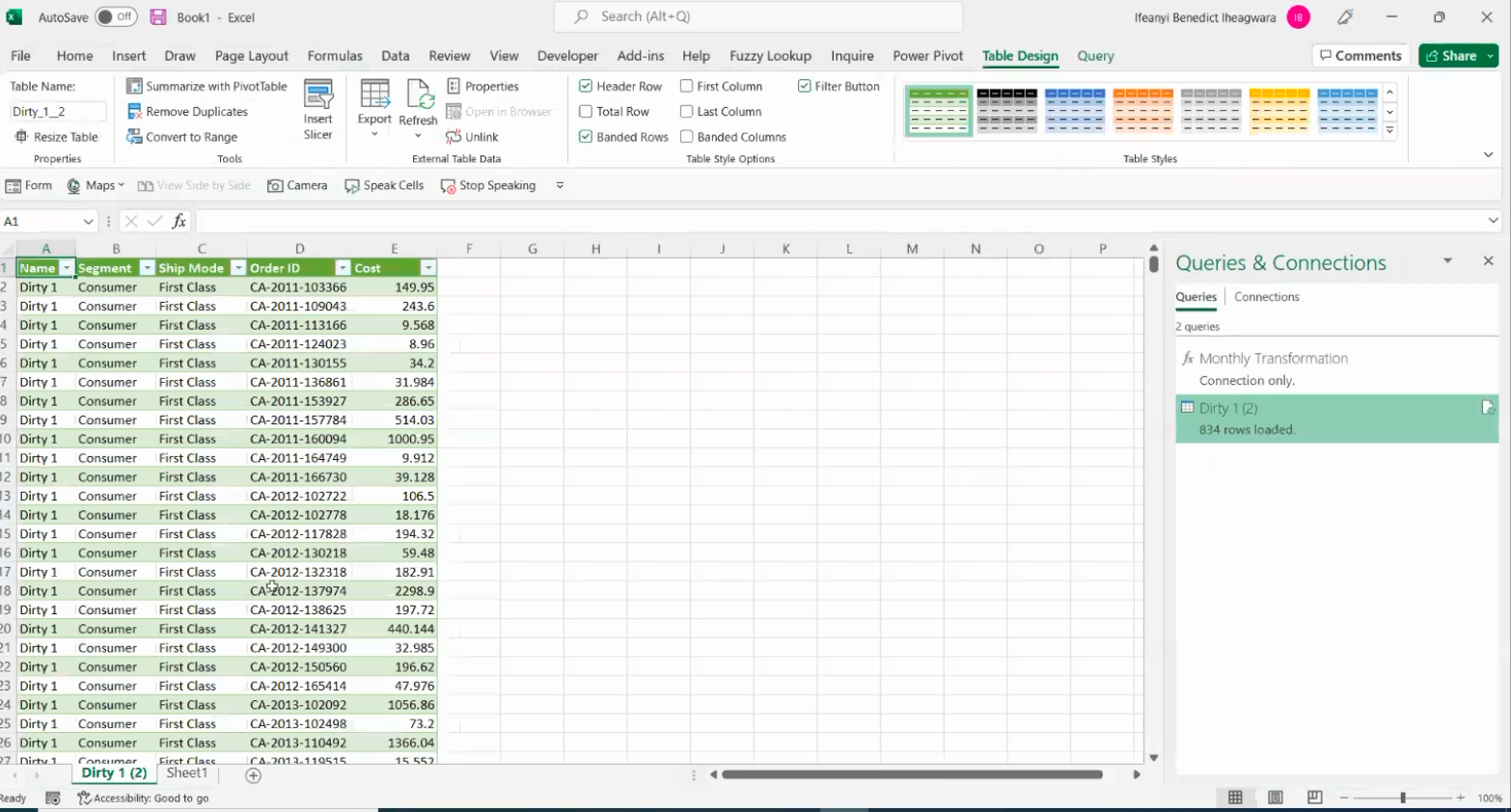This screenshot has height=812, width=1511.
Task: Switch to Normal view in status bar
Action: (x=1235, y=798)
